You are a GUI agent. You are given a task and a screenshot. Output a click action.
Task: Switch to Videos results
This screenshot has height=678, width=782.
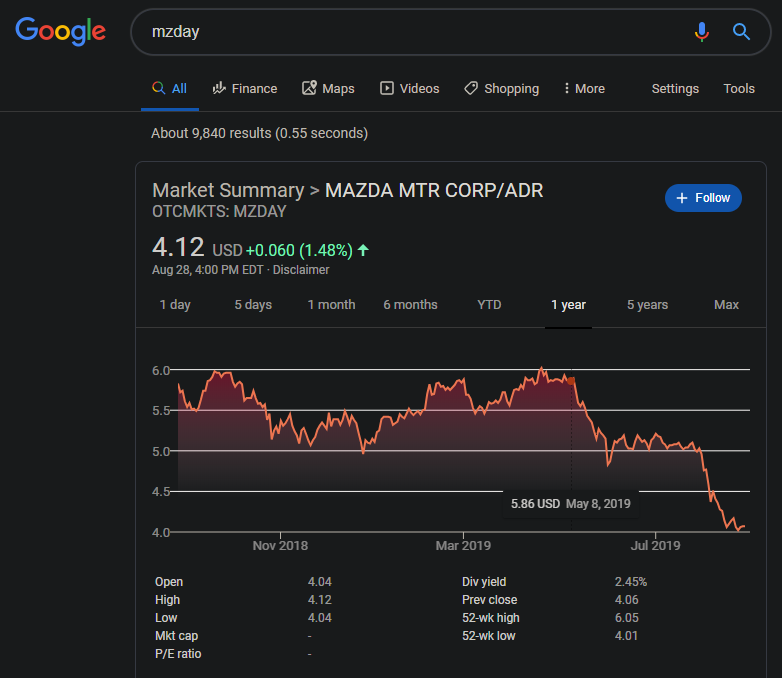point(409,89)
